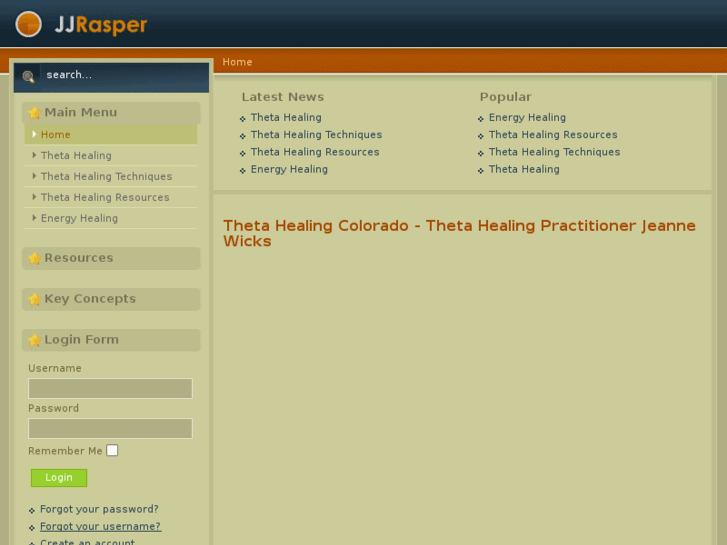This screenshot has height=545, width=727.
Task: Open Energy Healing under Latest News
Action: [x=289, y=169]
